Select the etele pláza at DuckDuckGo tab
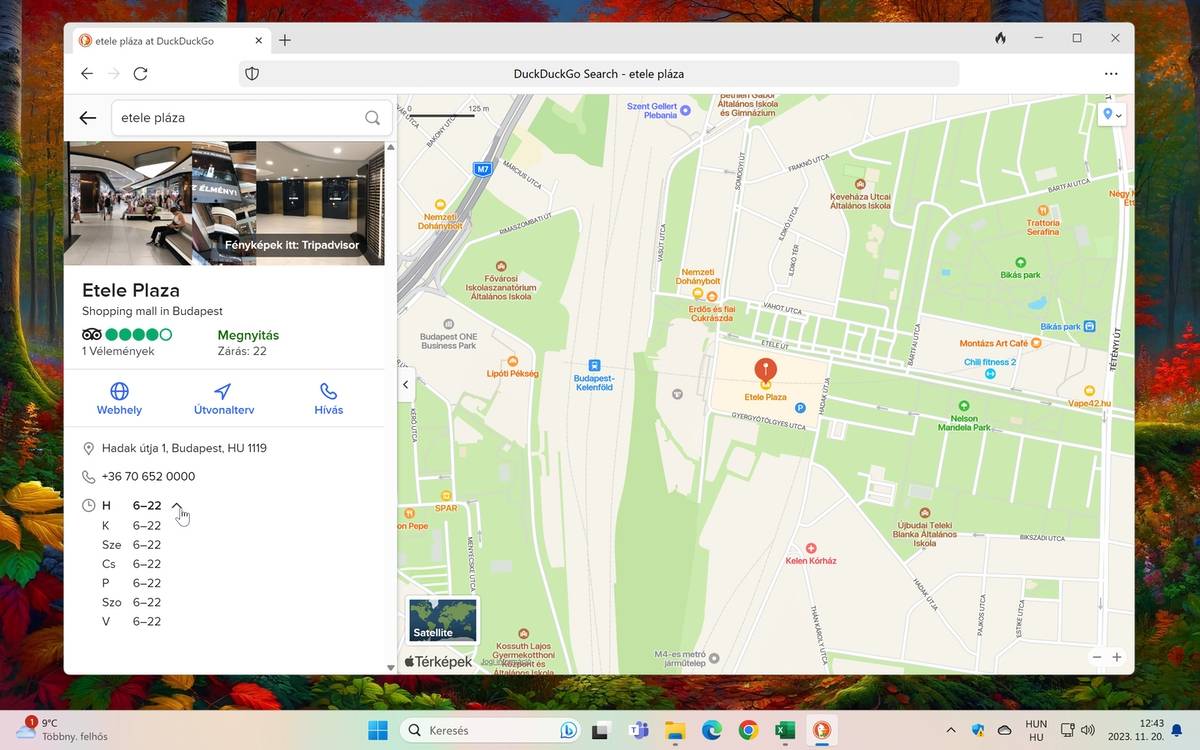The height and width of the screenshot is (750, 1200). pyautogui.click(x=171, y=41)
